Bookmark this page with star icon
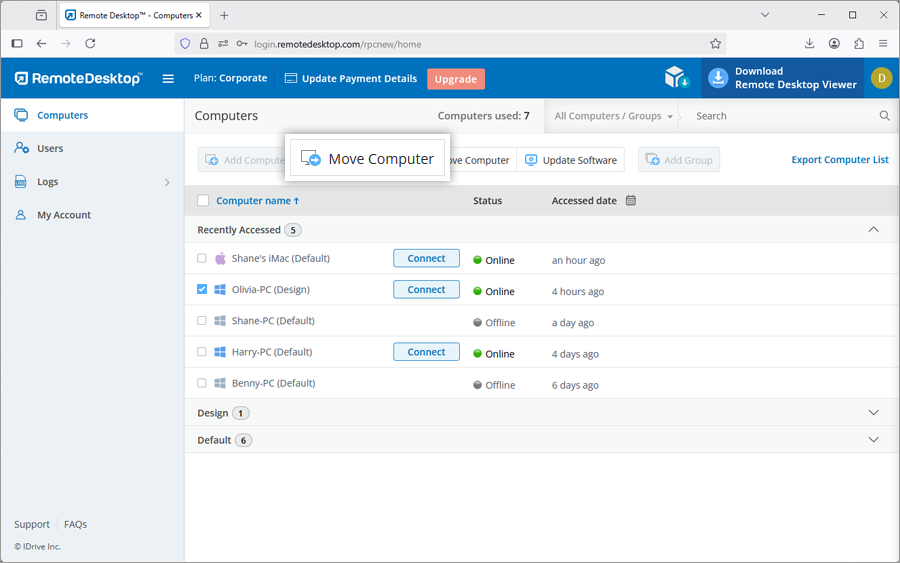The height and width of the screenshot is (563, 900). (x=715, y=44)
